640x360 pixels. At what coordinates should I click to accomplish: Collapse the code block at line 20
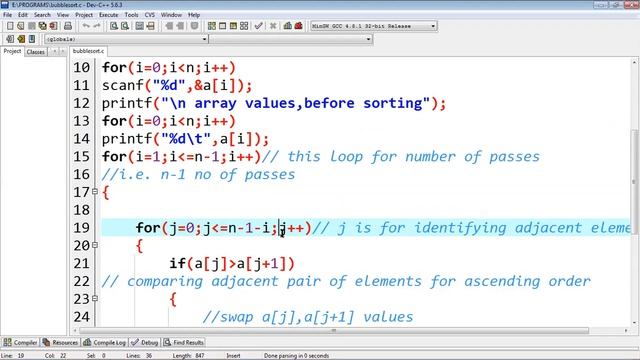pos(95,245)
